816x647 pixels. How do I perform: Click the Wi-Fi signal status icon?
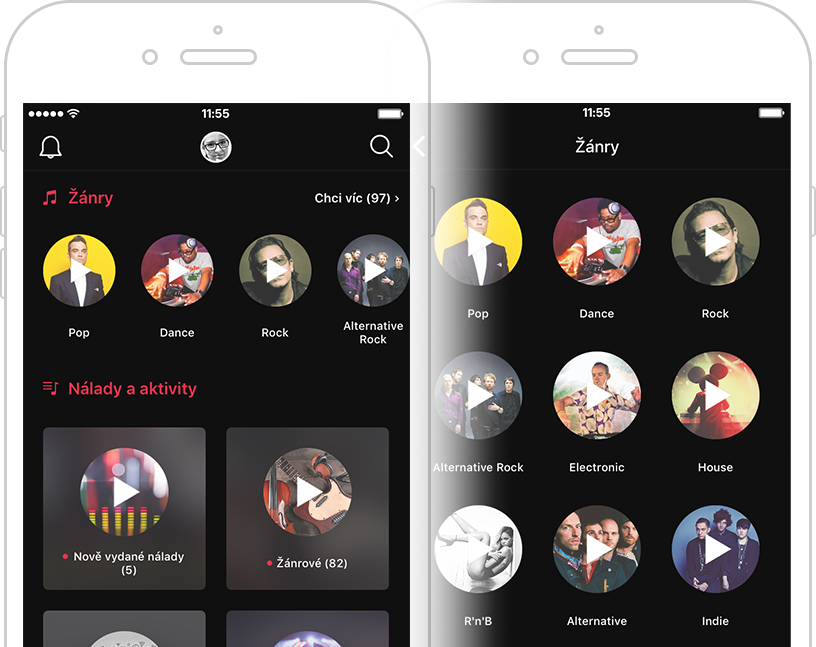(x=73, y=113)
